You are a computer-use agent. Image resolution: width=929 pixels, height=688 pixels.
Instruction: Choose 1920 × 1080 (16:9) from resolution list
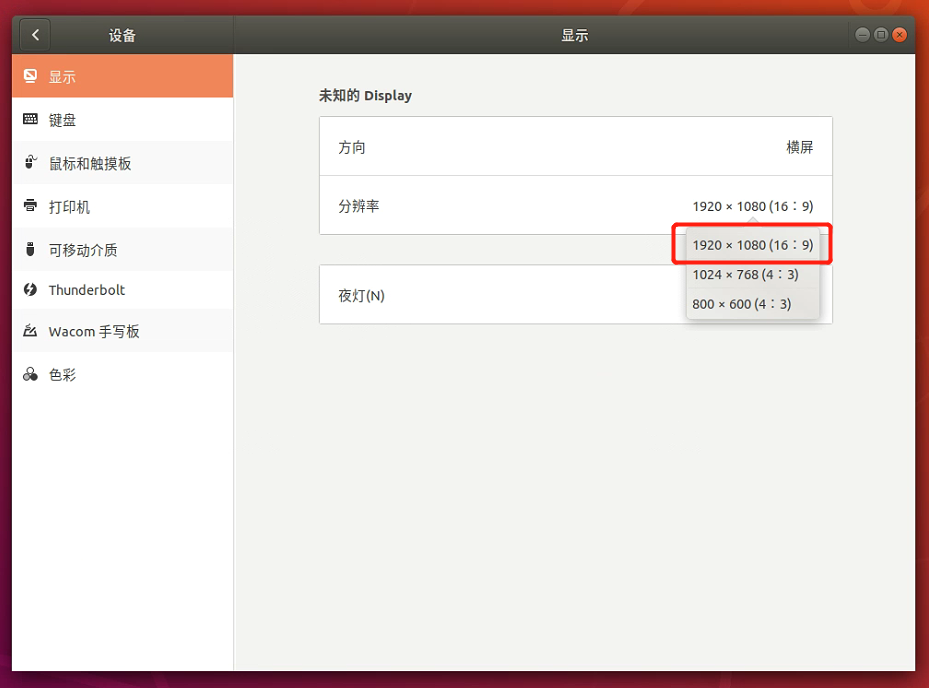752,245
